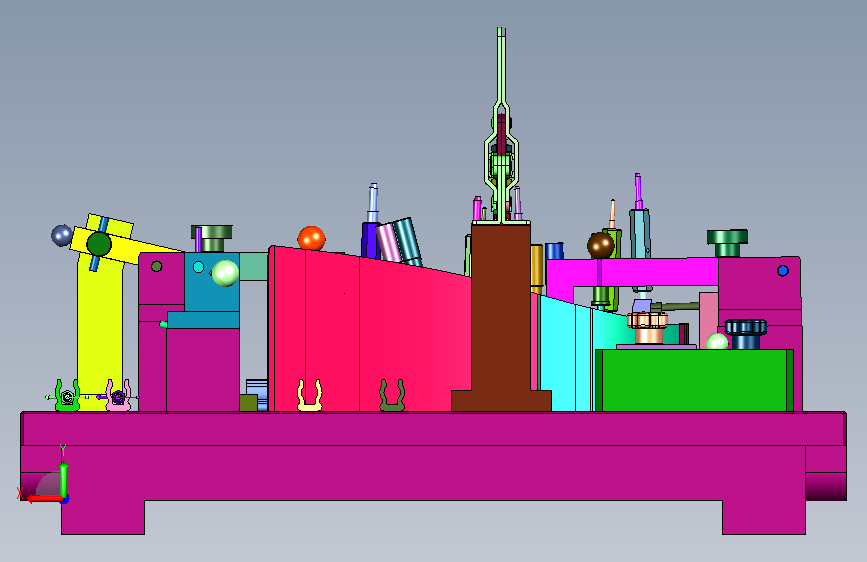Image resolution: width=867 pixels, height=562 pixels.
Task: Select the pale green ball beside the dark blue knob
Action: 717,342
